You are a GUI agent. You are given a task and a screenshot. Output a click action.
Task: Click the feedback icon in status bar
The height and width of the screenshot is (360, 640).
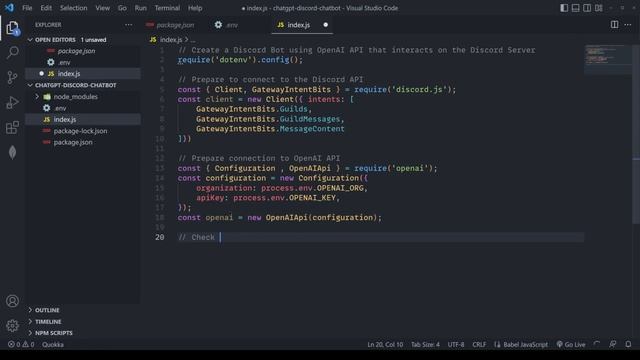click(x=613, y=344)
